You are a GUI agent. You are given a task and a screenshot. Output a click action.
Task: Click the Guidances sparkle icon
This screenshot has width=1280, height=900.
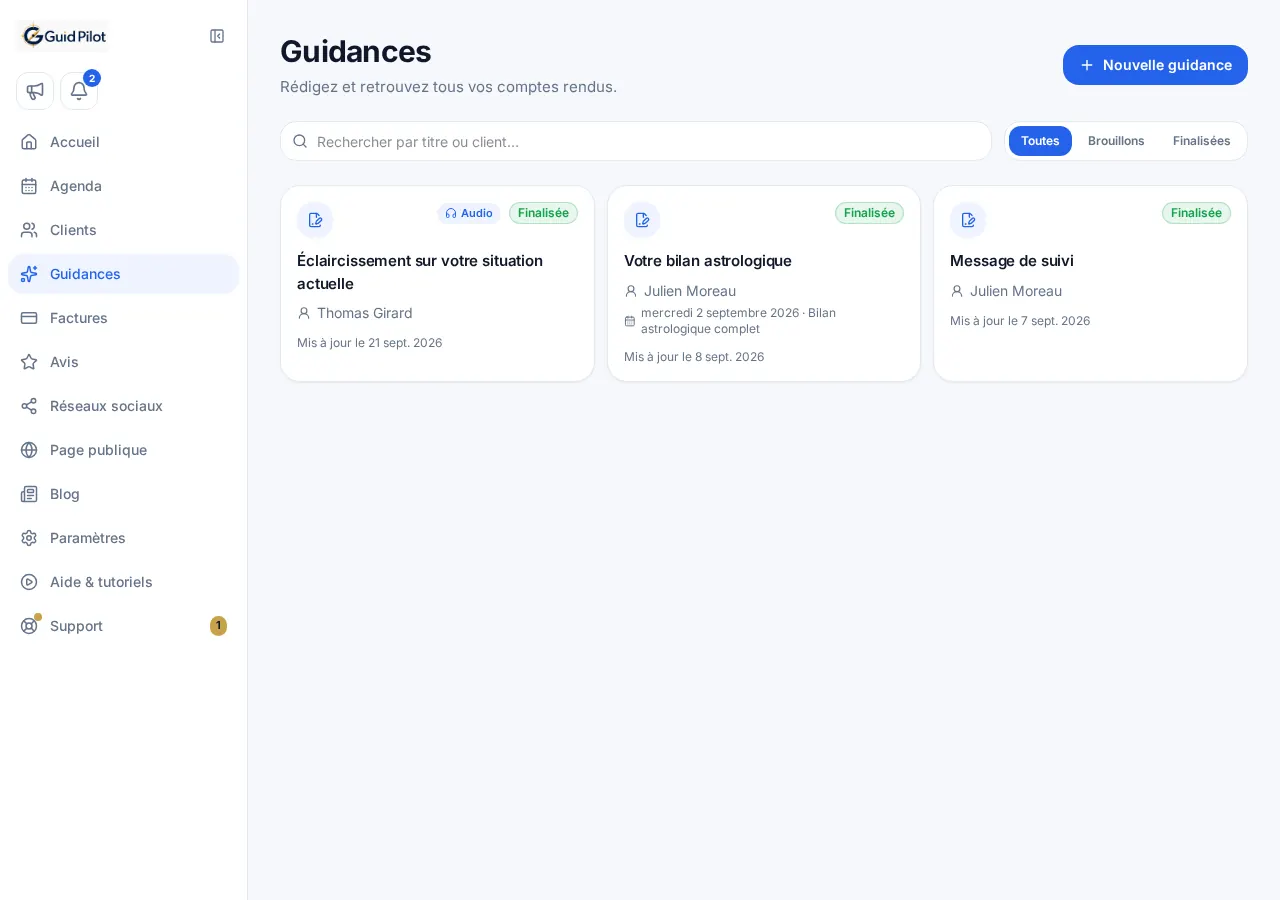point(29,274)
